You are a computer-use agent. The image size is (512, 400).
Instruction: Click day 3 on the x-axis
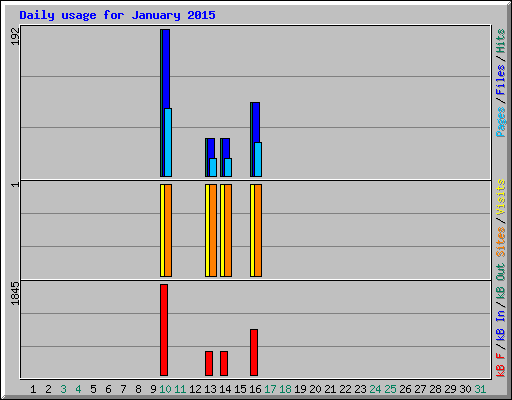pos(63,389)
